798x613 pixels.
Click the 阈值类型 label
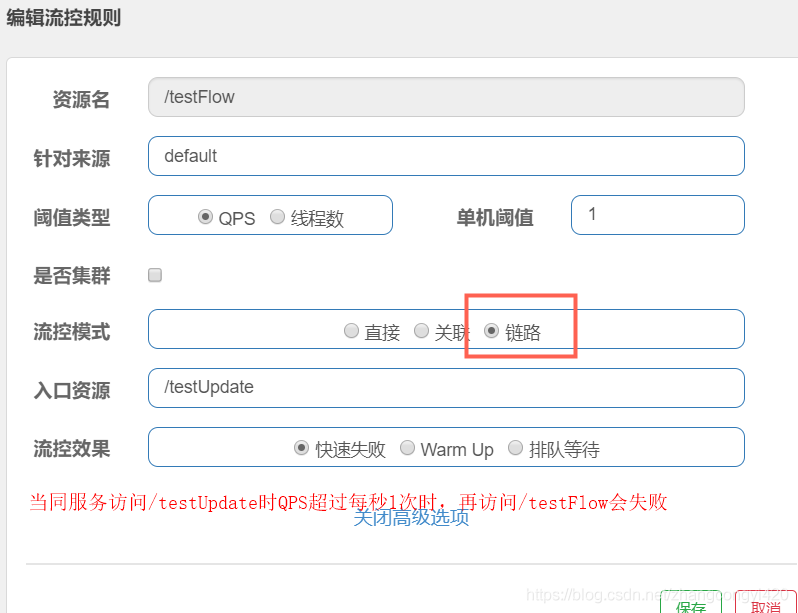tap(72, 217)
